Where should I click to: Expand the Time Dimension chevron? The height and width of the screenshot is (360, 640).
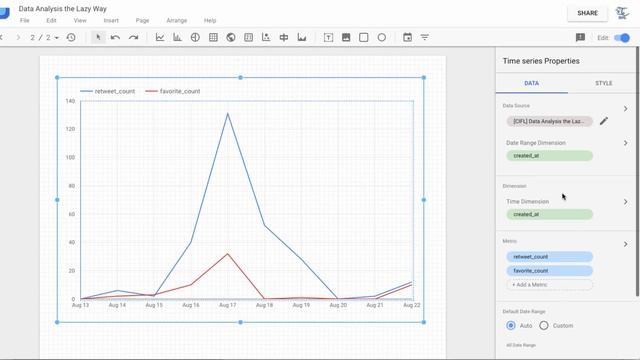pyautogui.click(x=625, y=202)
